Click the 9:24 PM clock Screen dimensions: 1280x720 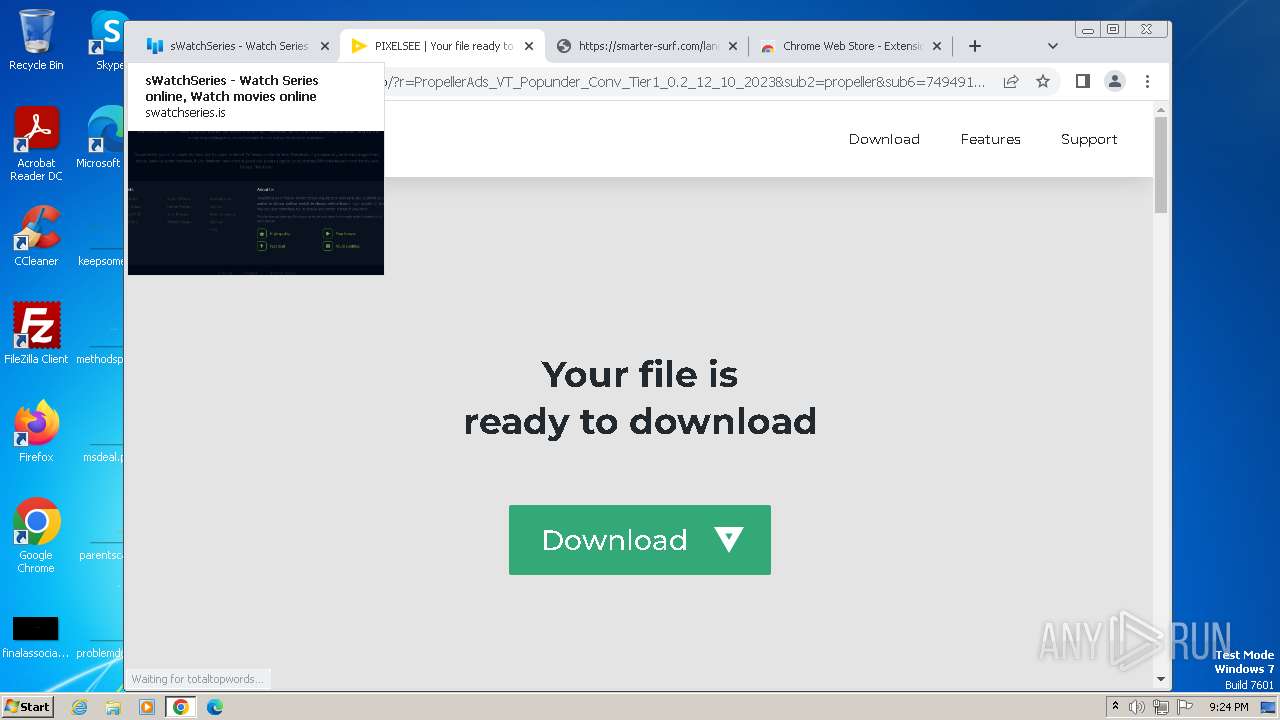pos(1228,707)
